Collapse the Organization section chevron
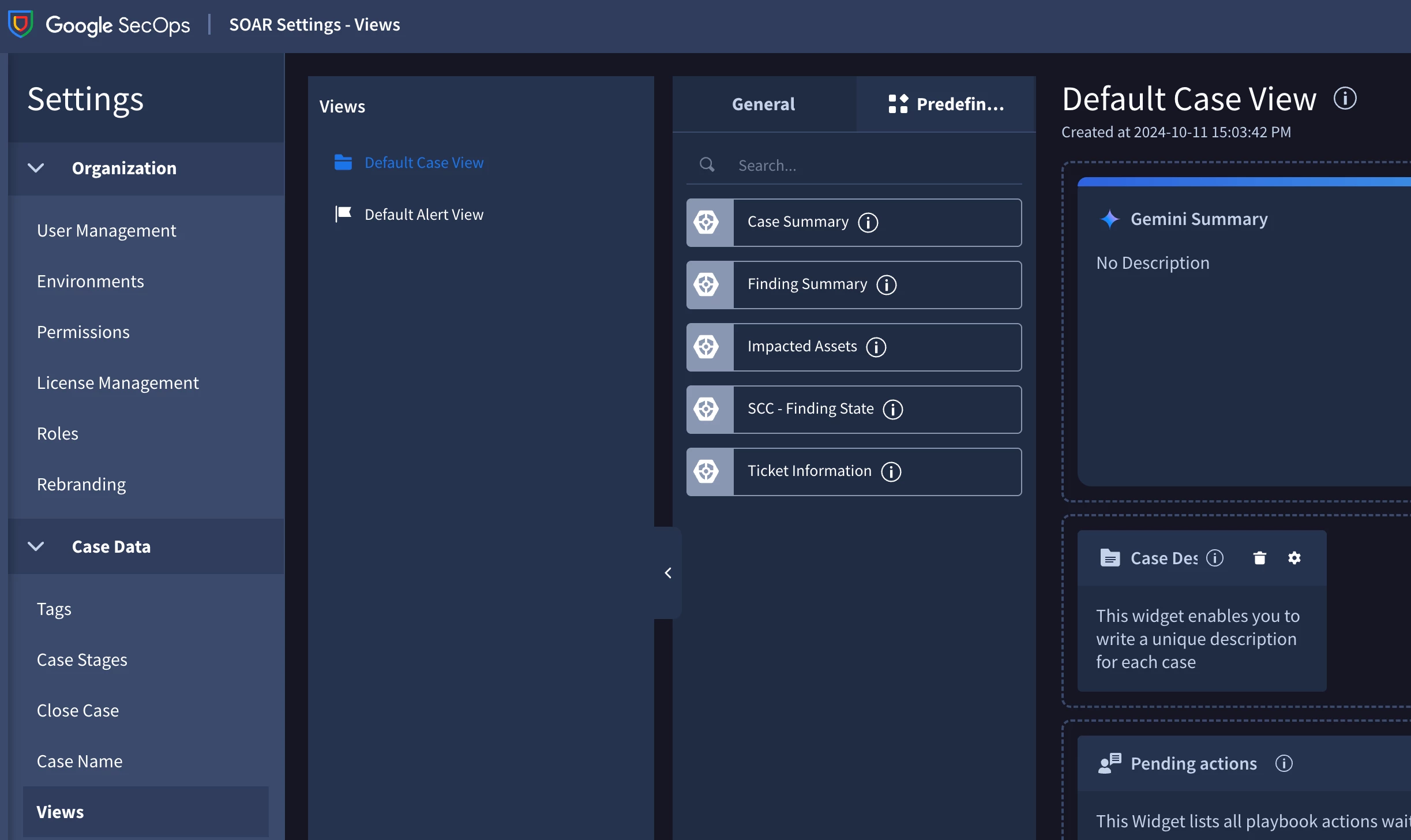The image size is (1411, 840). pyautogui.click(x=36, y=168)
